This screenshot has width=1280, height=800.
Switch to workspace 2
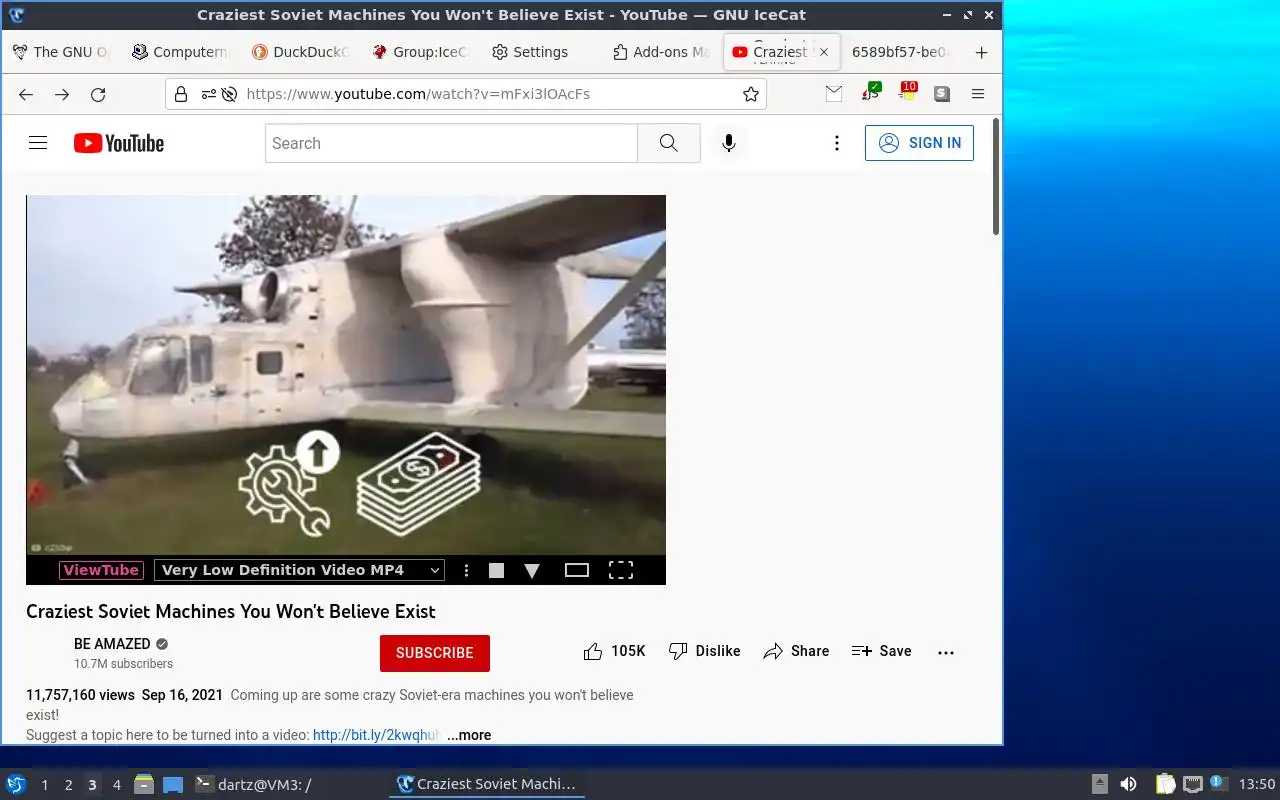coord(68,785)
